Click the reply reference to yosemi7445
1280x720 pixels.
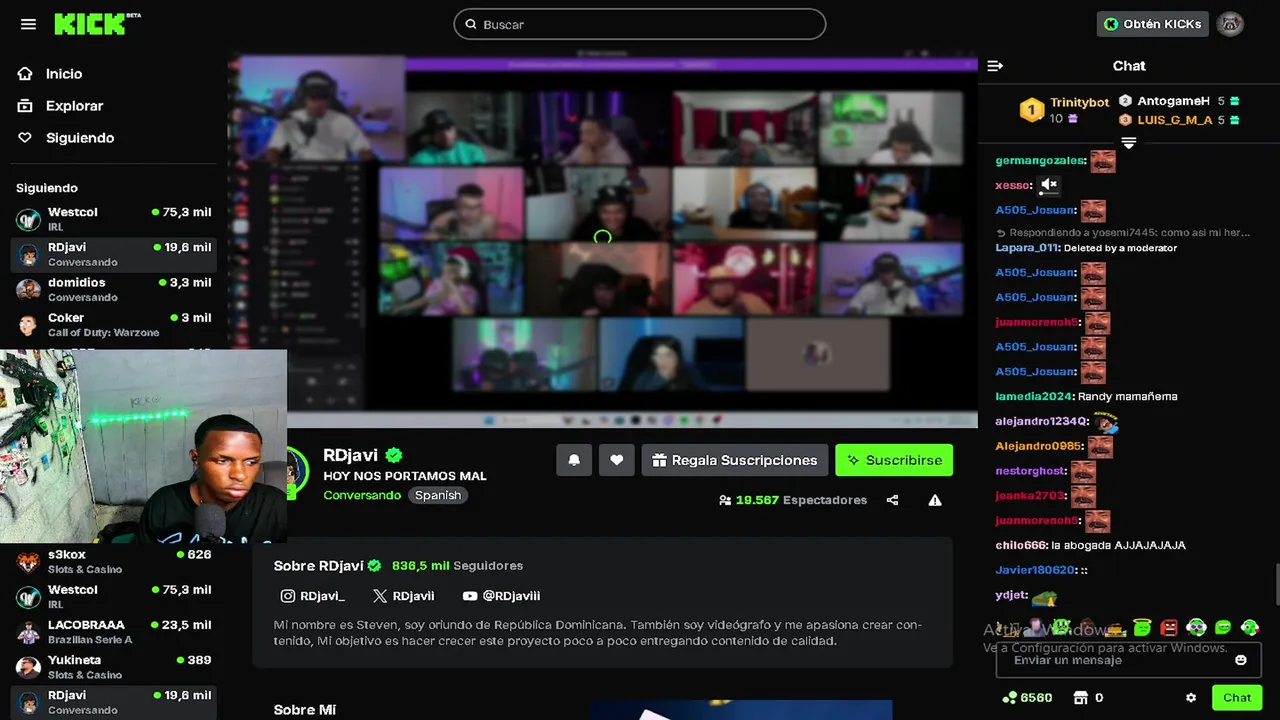[1123, 233]
